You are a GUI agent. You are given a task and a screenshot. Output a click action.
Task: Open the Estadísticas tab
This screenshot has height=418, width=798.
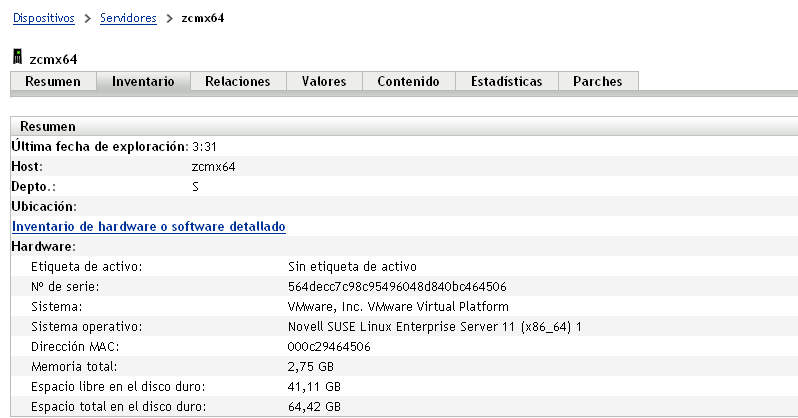coord(506,81)
